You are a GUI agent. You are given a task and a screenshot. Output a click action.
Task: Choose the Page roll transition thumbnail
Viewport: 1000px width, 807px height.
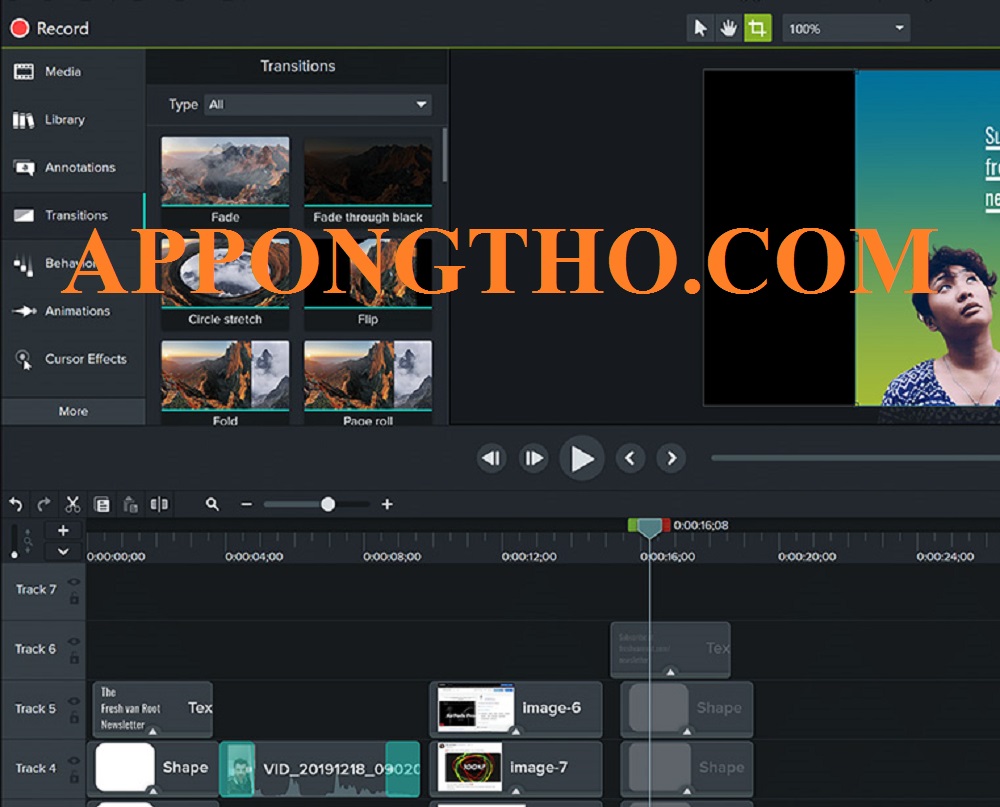[x=368, y=374]
